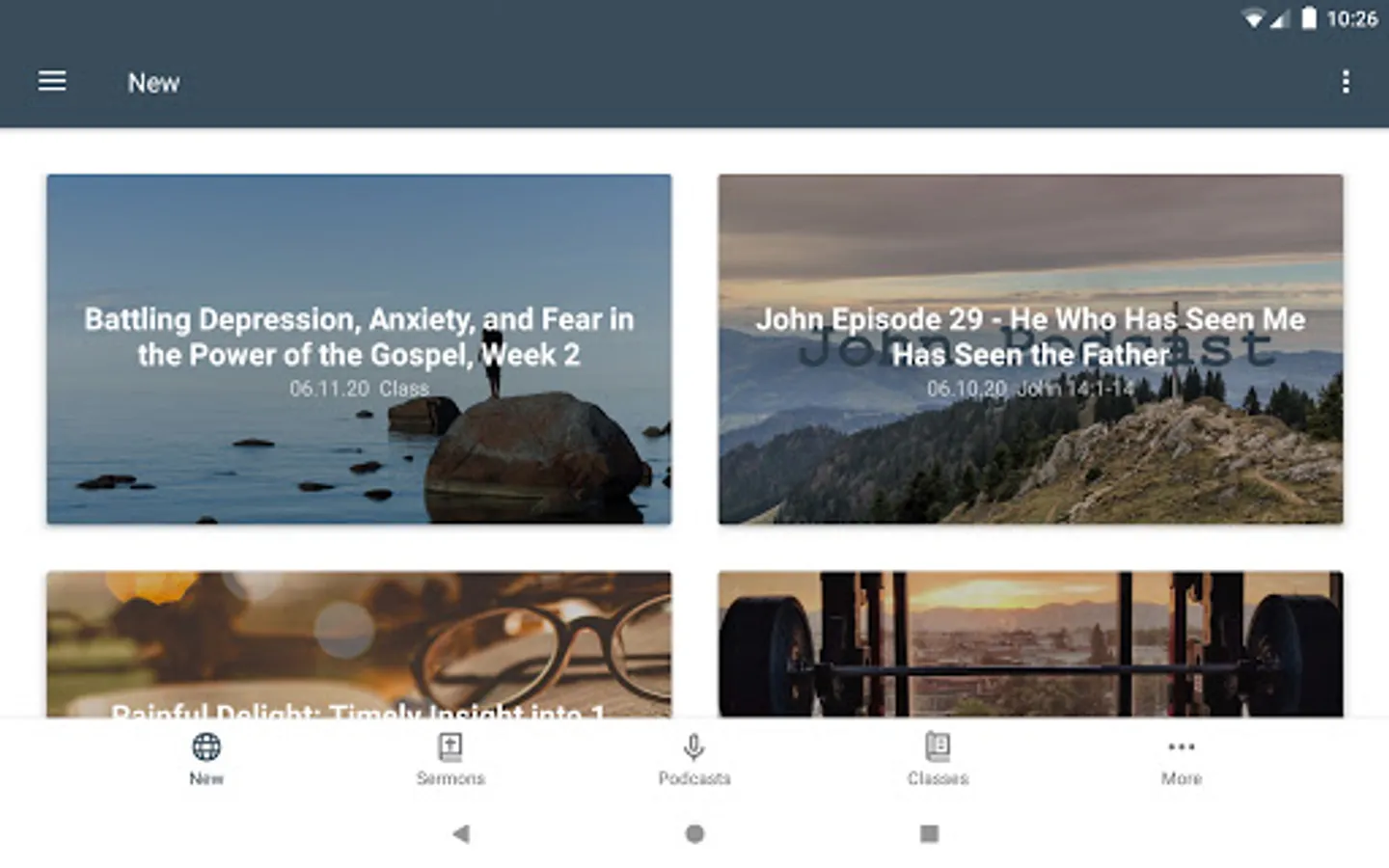
Task: Open John Episode 29 podcast card
Action: (x=1030, y=349)
